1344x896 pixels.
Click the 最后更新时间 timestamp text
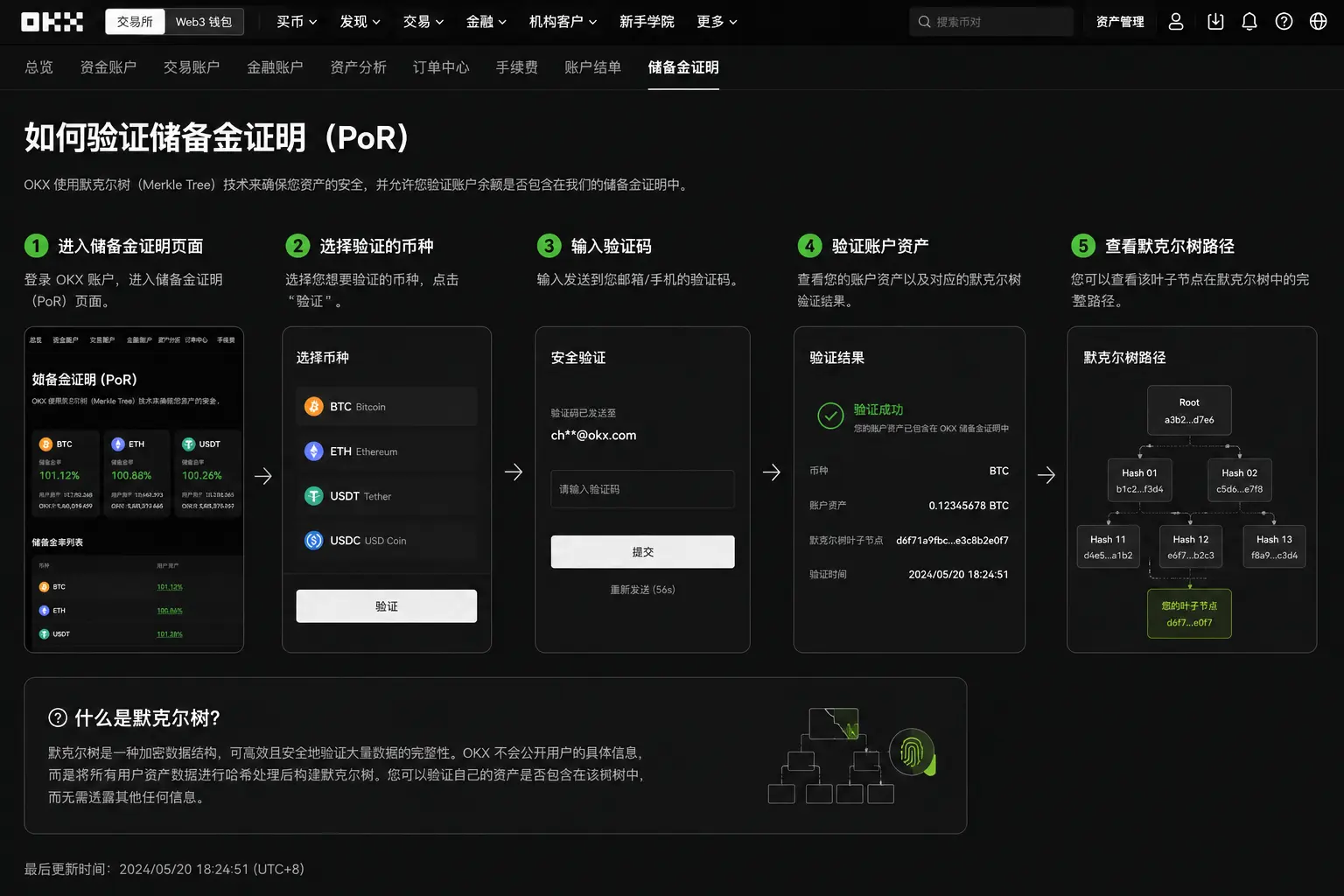pyautogui.click(x=164, y=869)
